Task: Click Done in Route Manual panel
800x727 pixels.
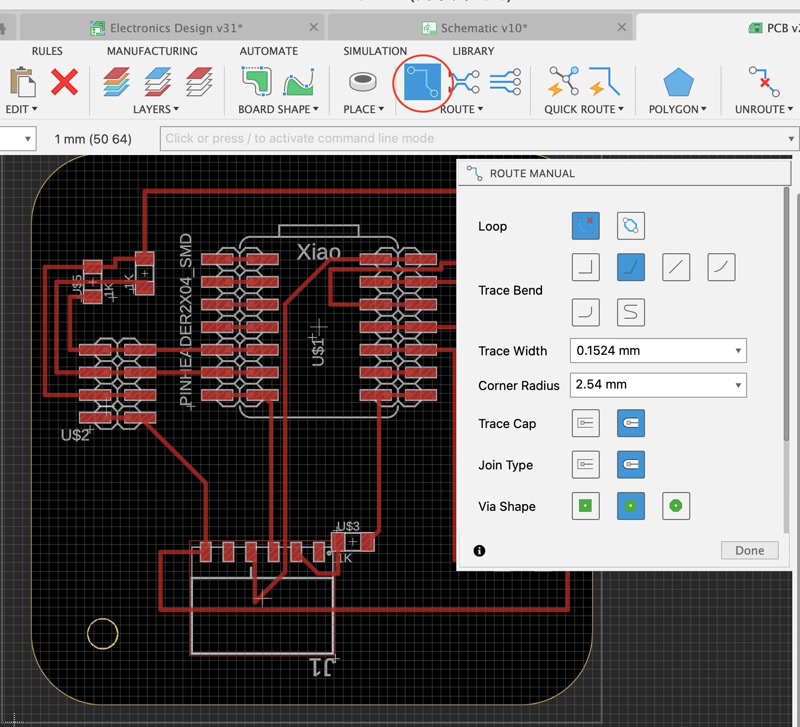Action: [749, 550]
